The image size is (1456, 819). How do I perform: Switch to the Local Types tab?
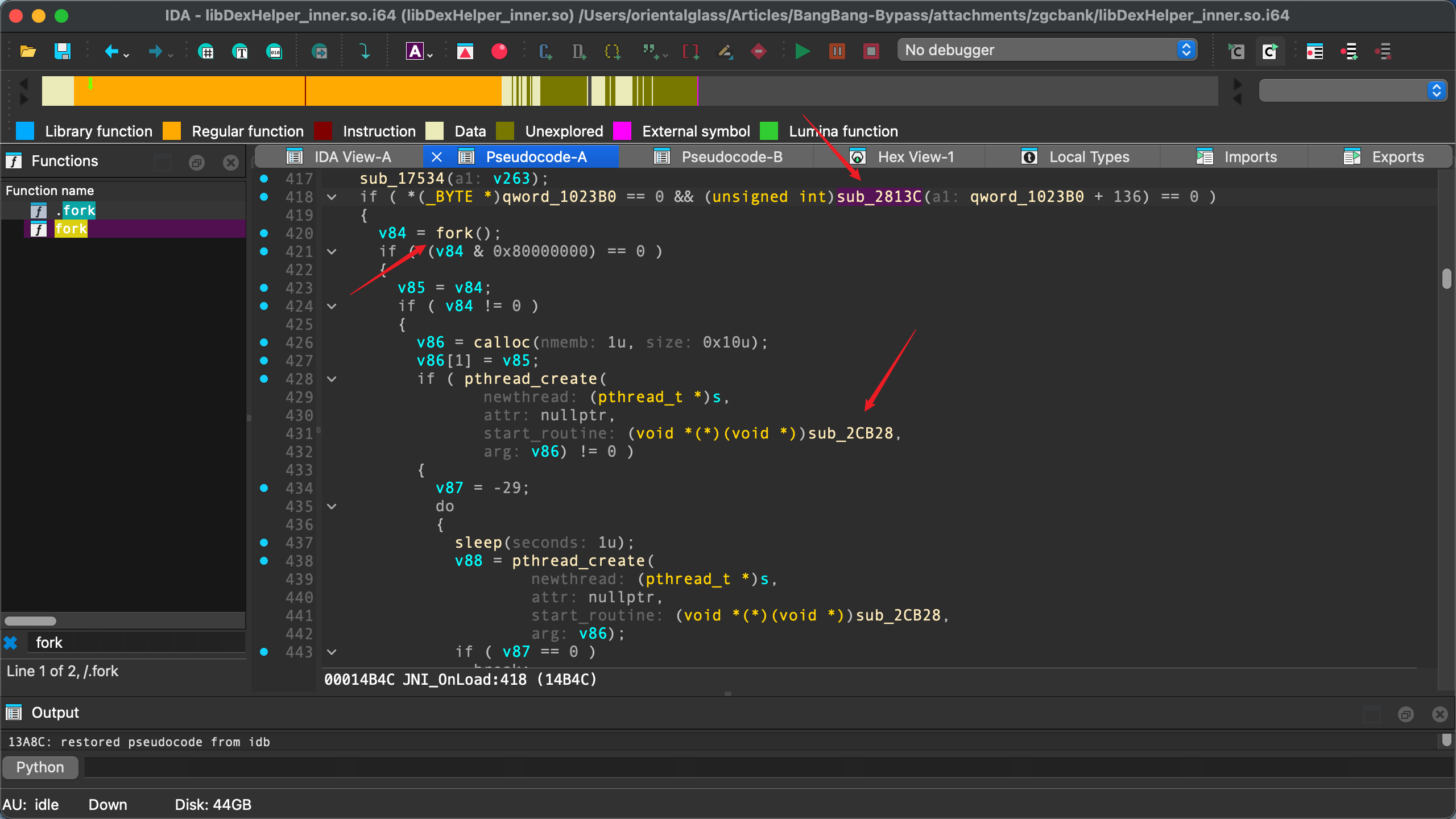pyautogui.click(x=1075, y=157)
